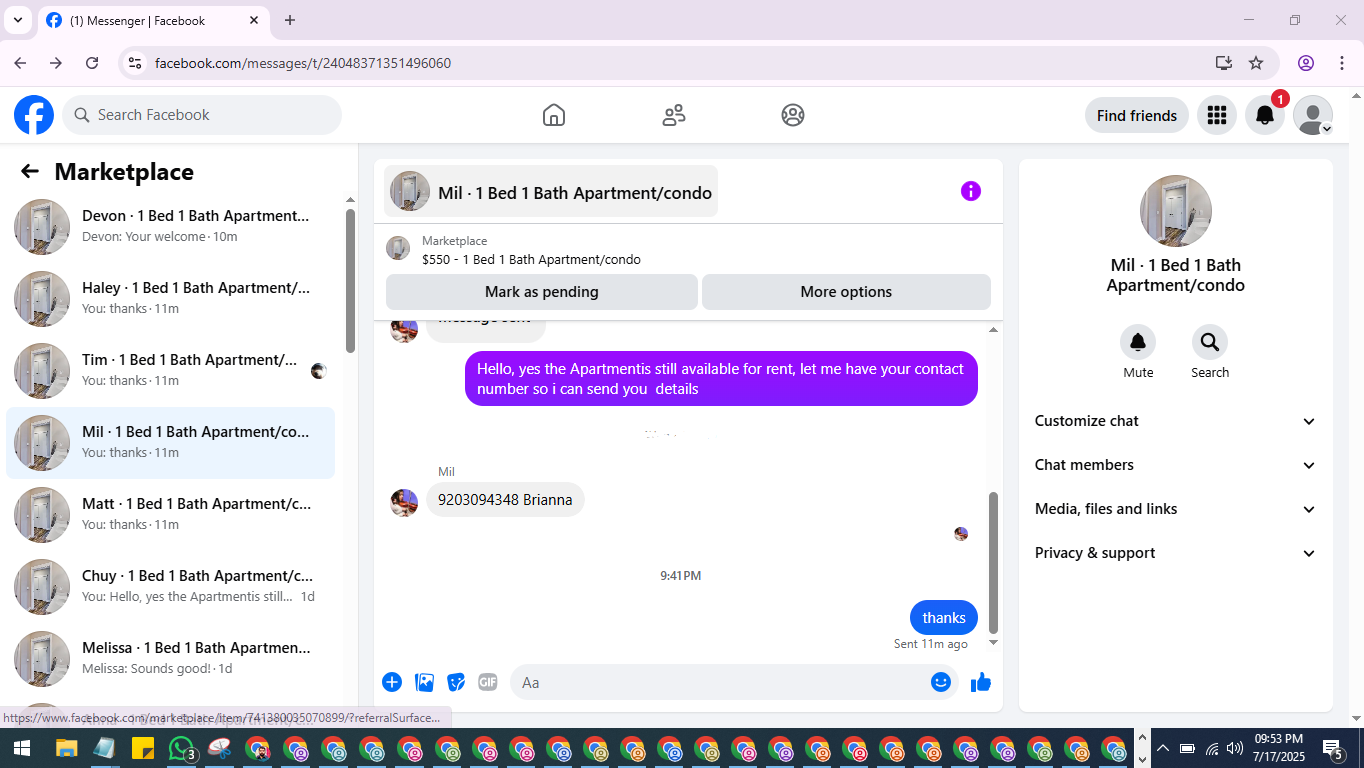Open the Mil chat header title
Image resolution: width=1364 pixels, height=768 pixels.
tap(551, 191)
